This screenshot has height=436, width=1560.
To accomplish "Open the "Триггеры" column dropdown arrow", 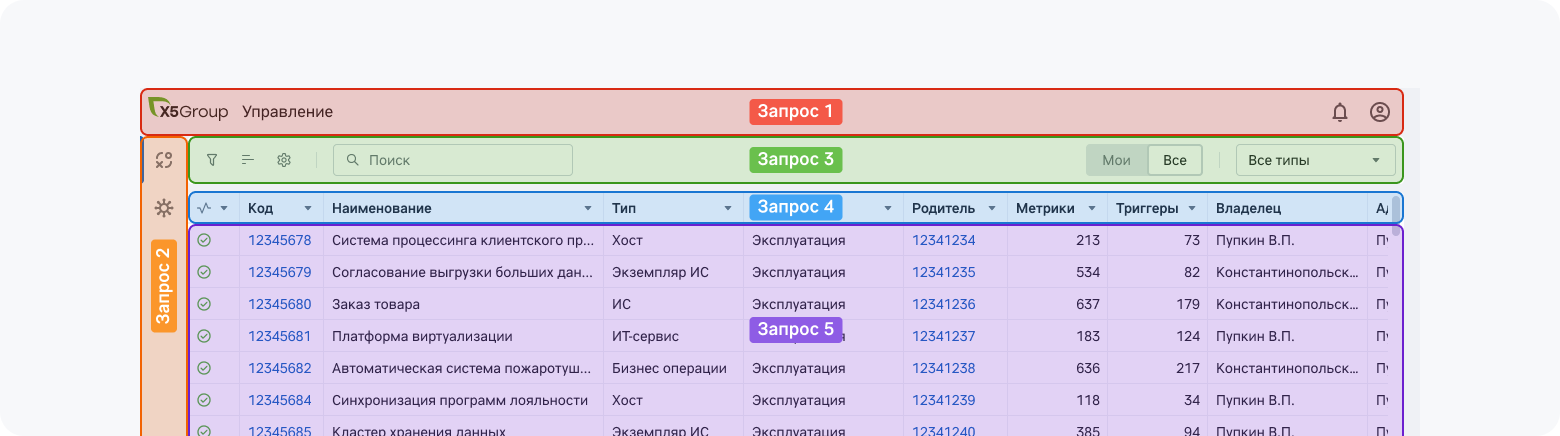I will pyautogui.click(x=1192, y=208).
